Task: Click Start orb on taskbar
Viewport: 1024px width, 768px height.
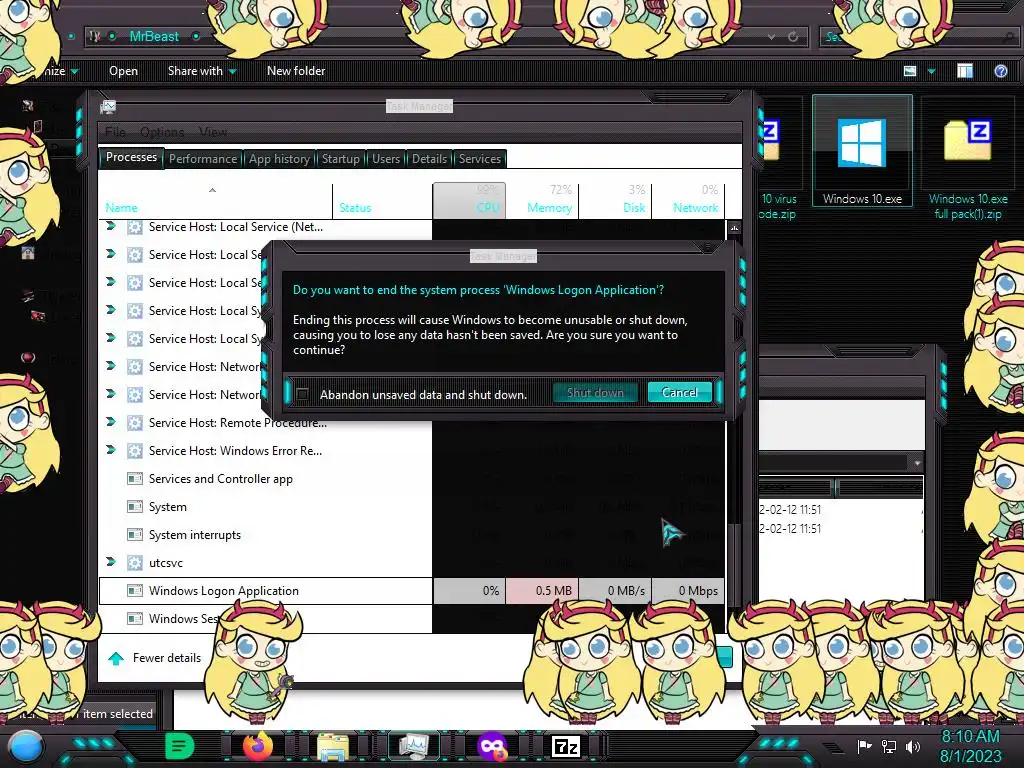Action: [25, 748]
